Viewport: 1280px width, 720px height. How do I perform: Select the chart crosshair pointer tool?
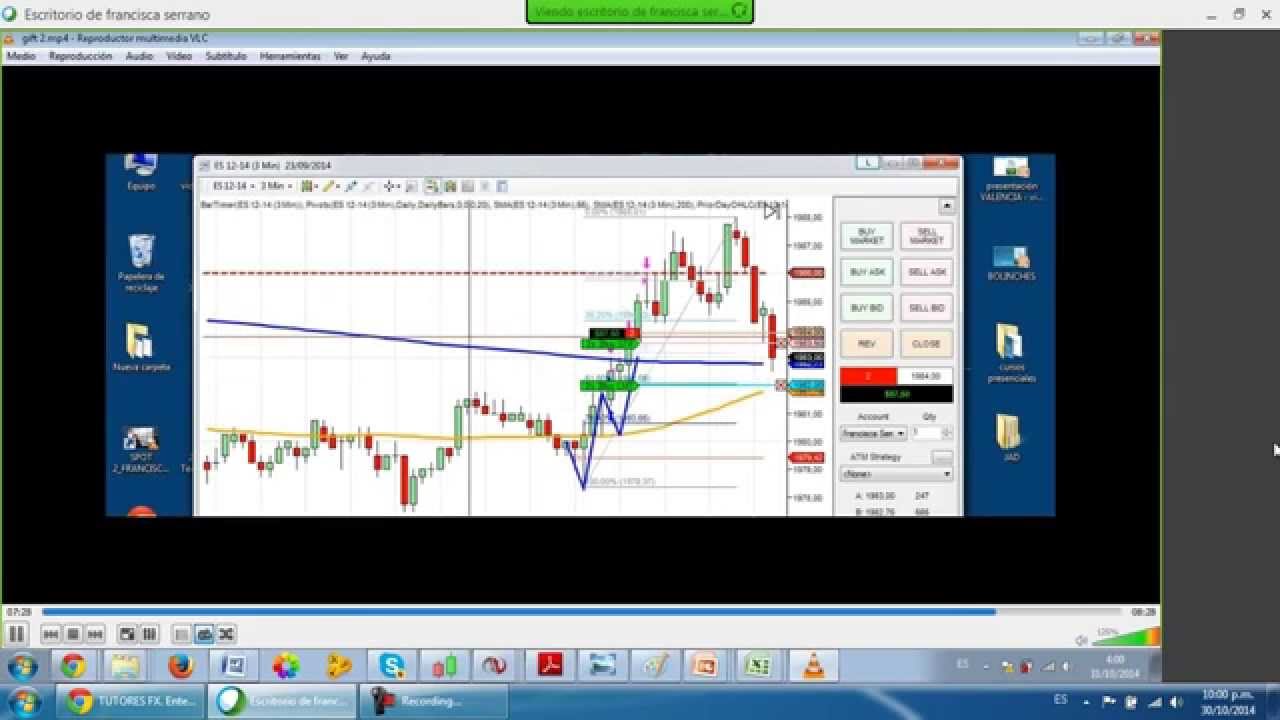(x=390, y=186)
